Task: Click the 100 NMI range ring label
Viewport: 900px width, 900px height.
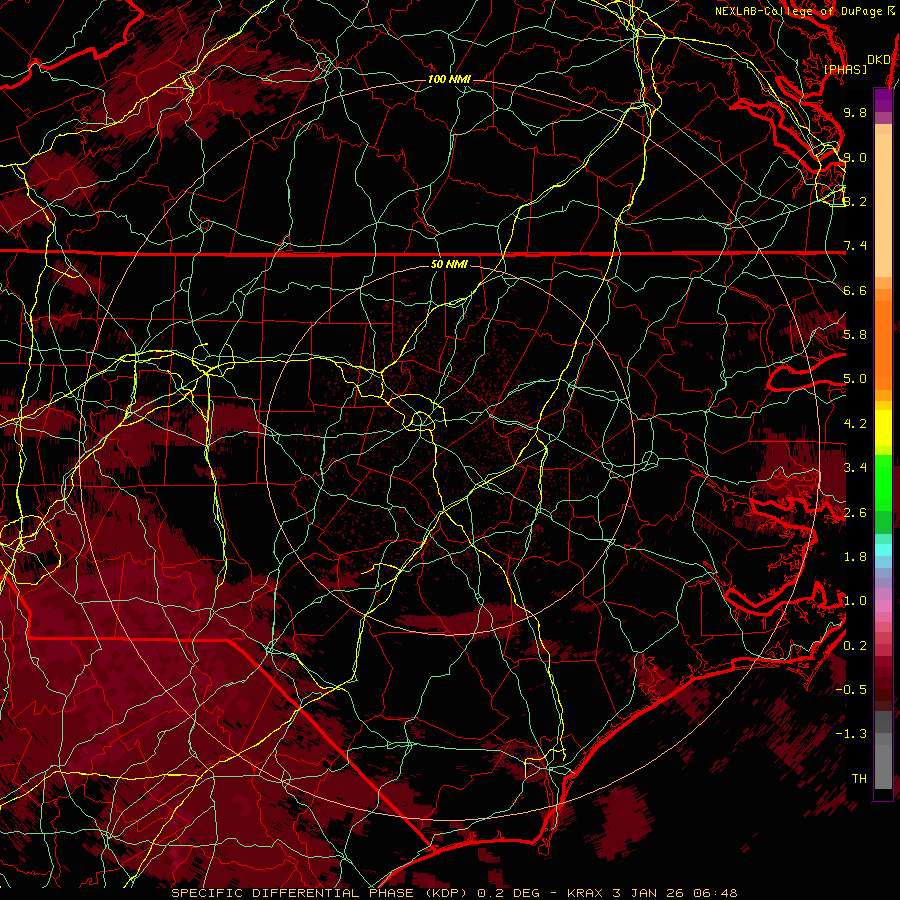Action: coord(449,79)
